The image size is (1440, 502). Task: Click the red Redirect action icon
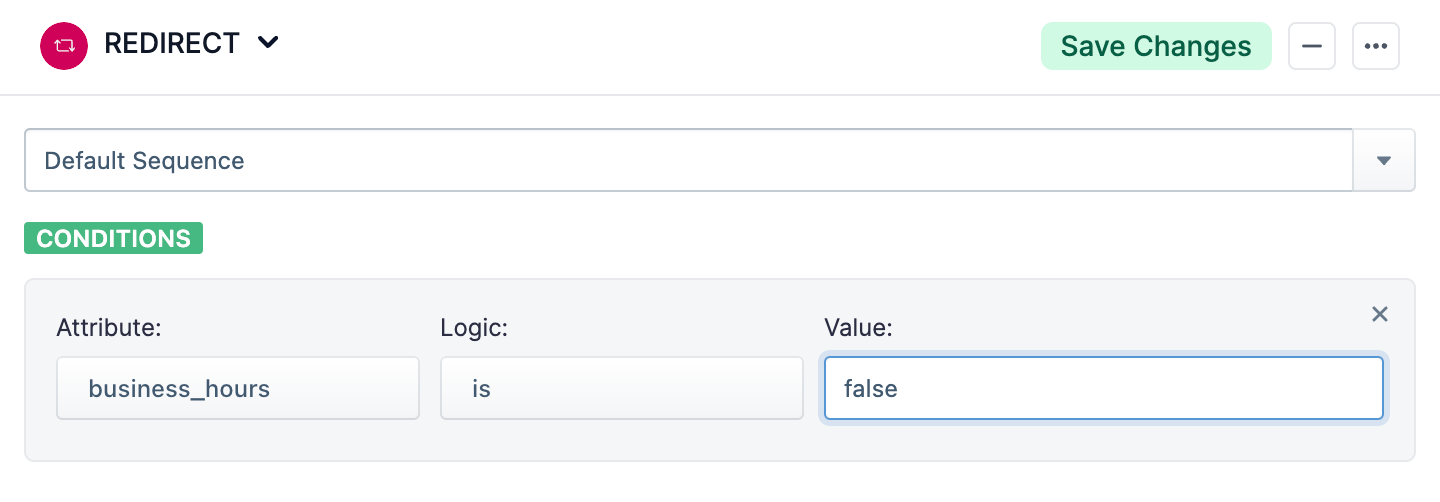(64, 46)
